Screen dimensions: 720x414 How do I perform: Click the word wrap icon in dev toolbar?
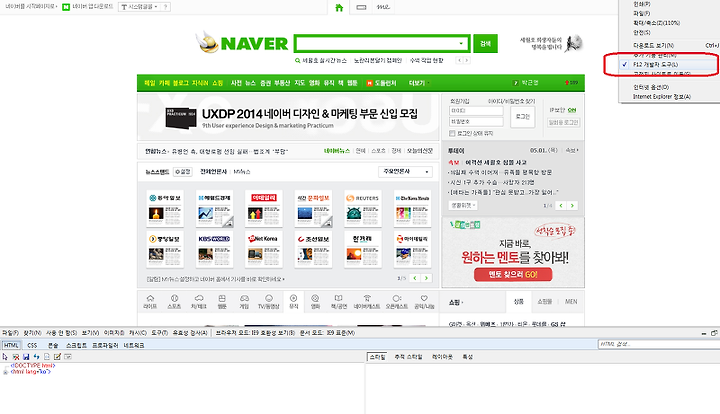(68, 357)
